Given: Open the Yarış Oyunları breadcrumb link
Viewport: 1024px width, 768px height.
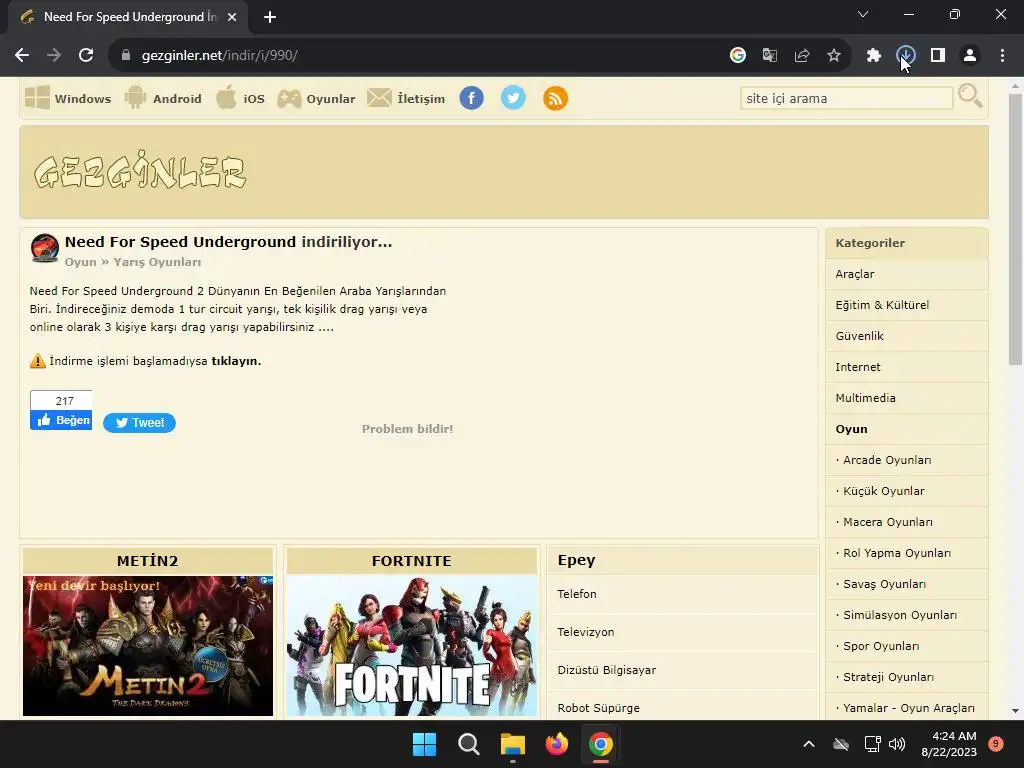Looking at the screenshot, I should [157, 262].
